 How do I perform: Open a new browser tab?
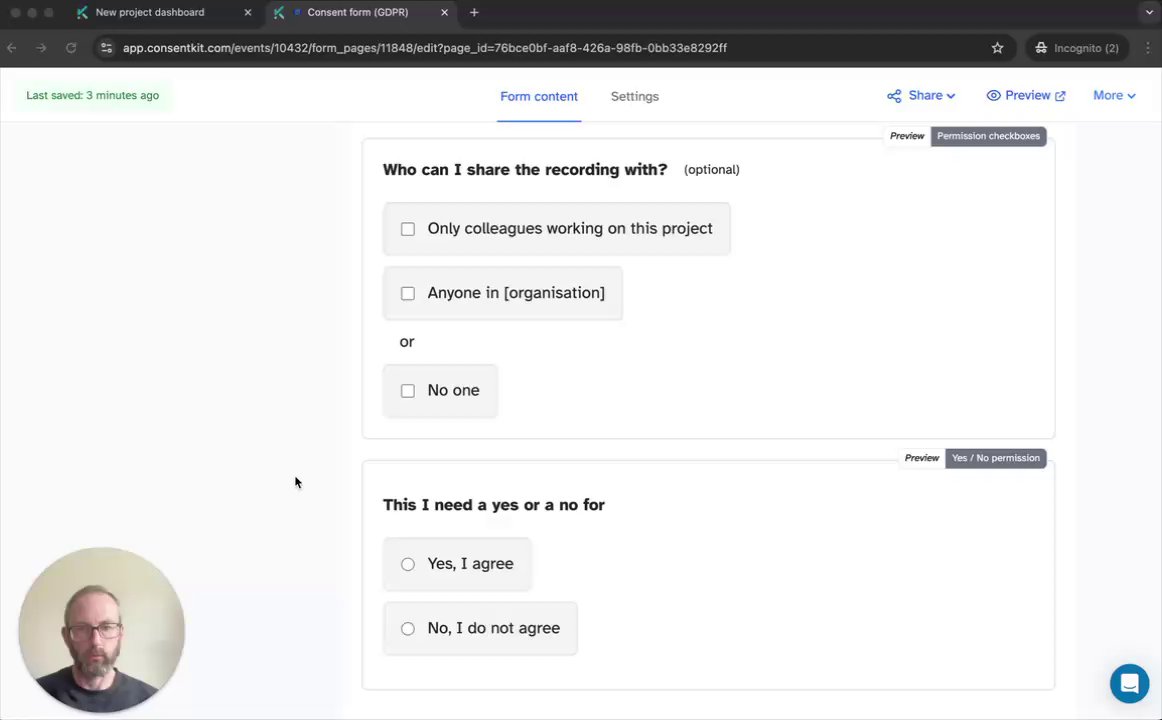coord(474,13)
